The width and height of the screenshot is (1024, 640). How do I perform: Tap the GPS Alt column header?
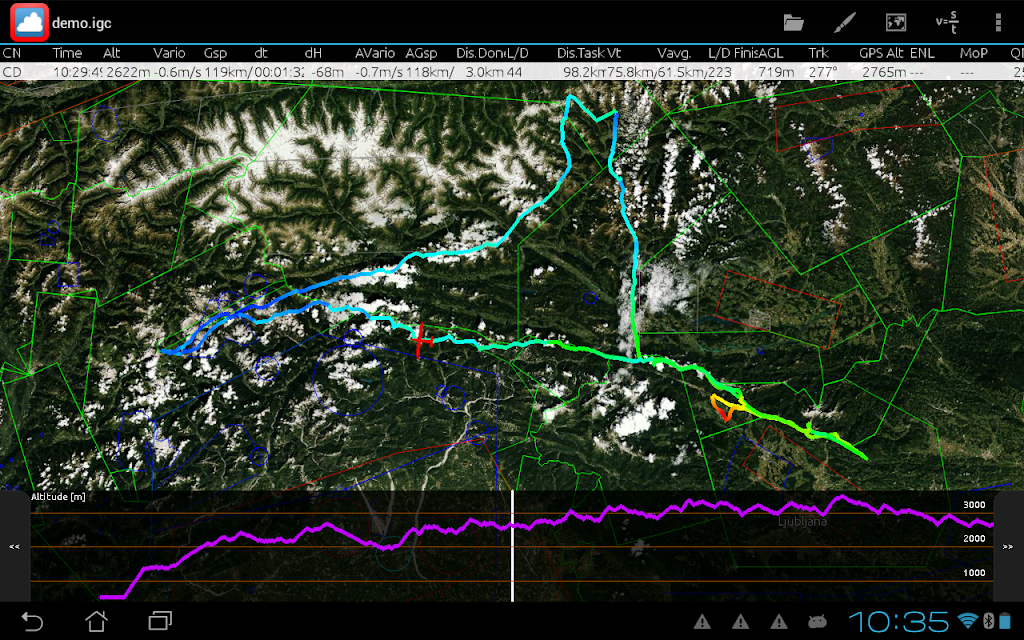tap(881, 53)
